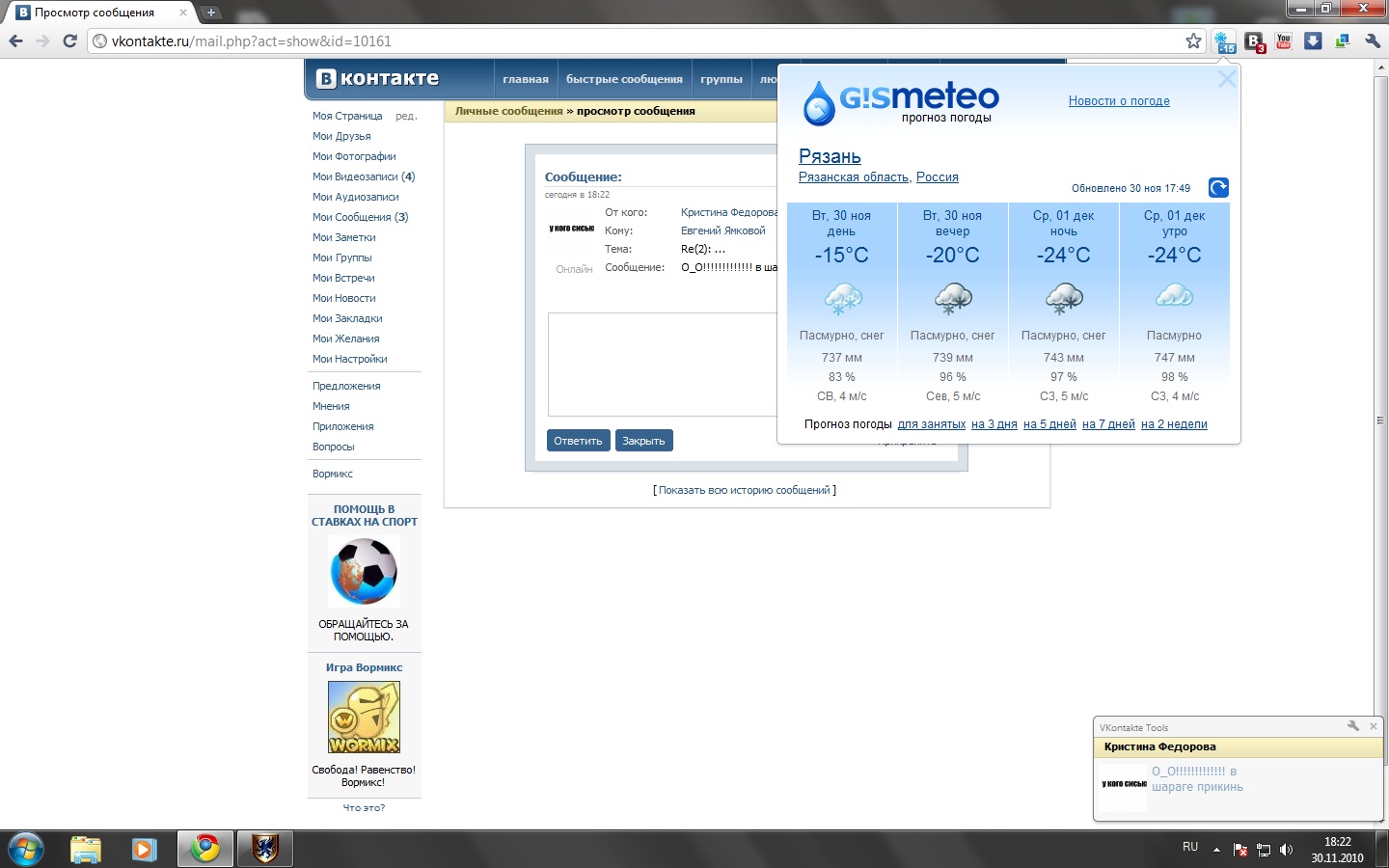Click the network icon in the system tray
1389x868 pixels.
1264,850
